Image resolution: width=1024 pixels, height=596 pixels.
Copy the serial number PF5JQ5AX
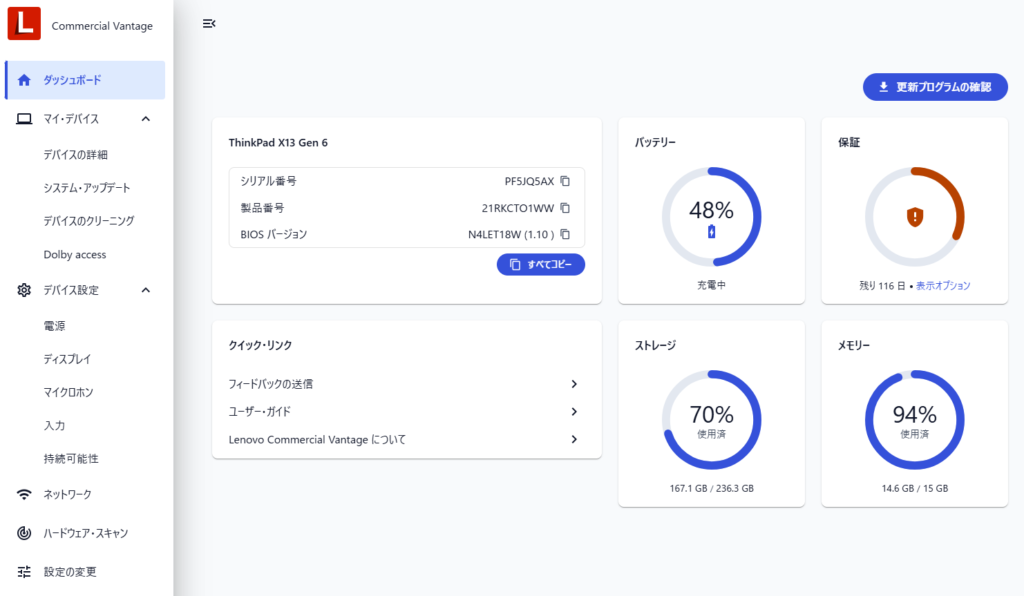pyautogui.click(x=565, y=181)
